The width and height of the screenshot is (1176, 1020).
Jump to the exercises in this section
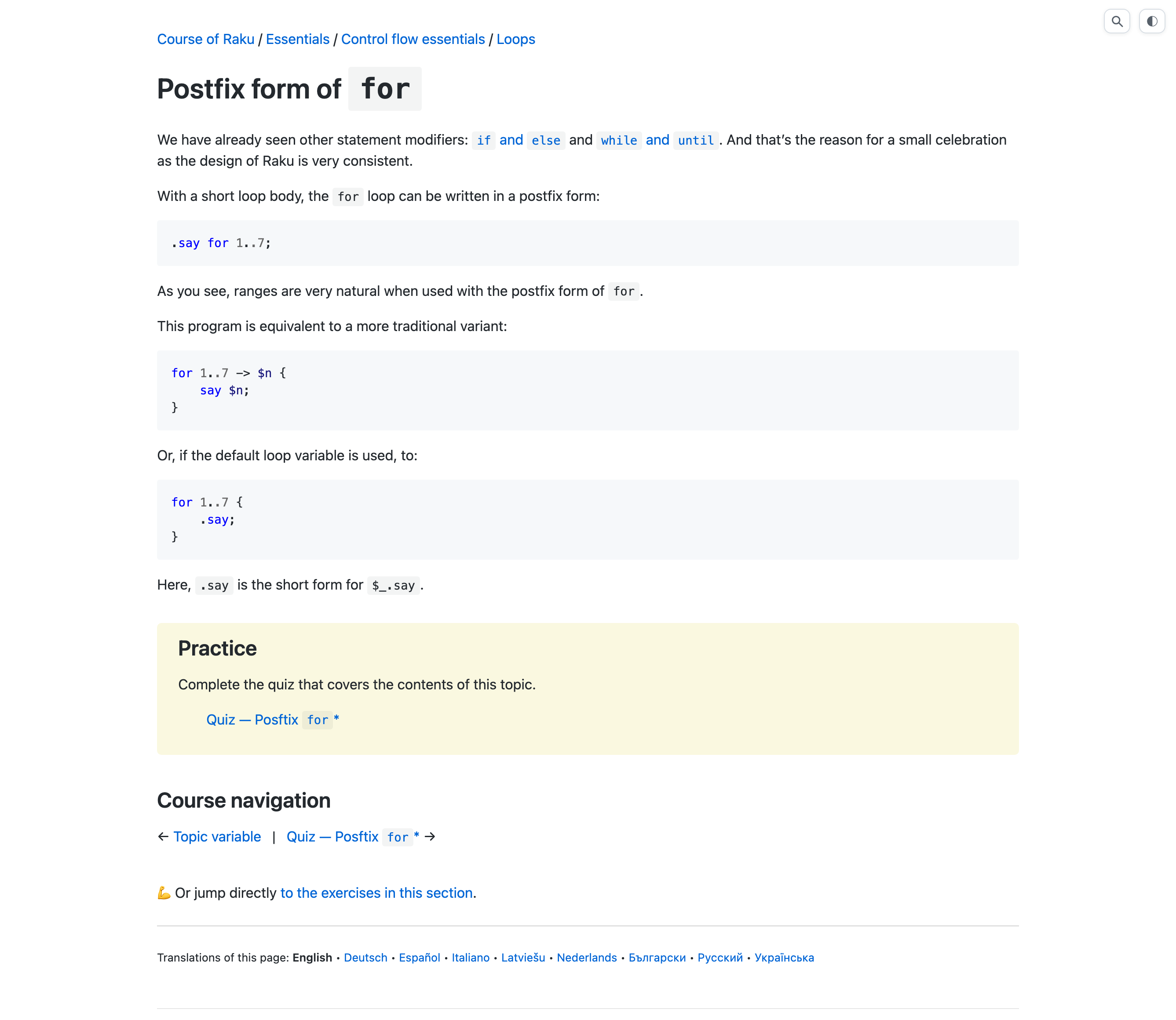click(x=377, y=893)
